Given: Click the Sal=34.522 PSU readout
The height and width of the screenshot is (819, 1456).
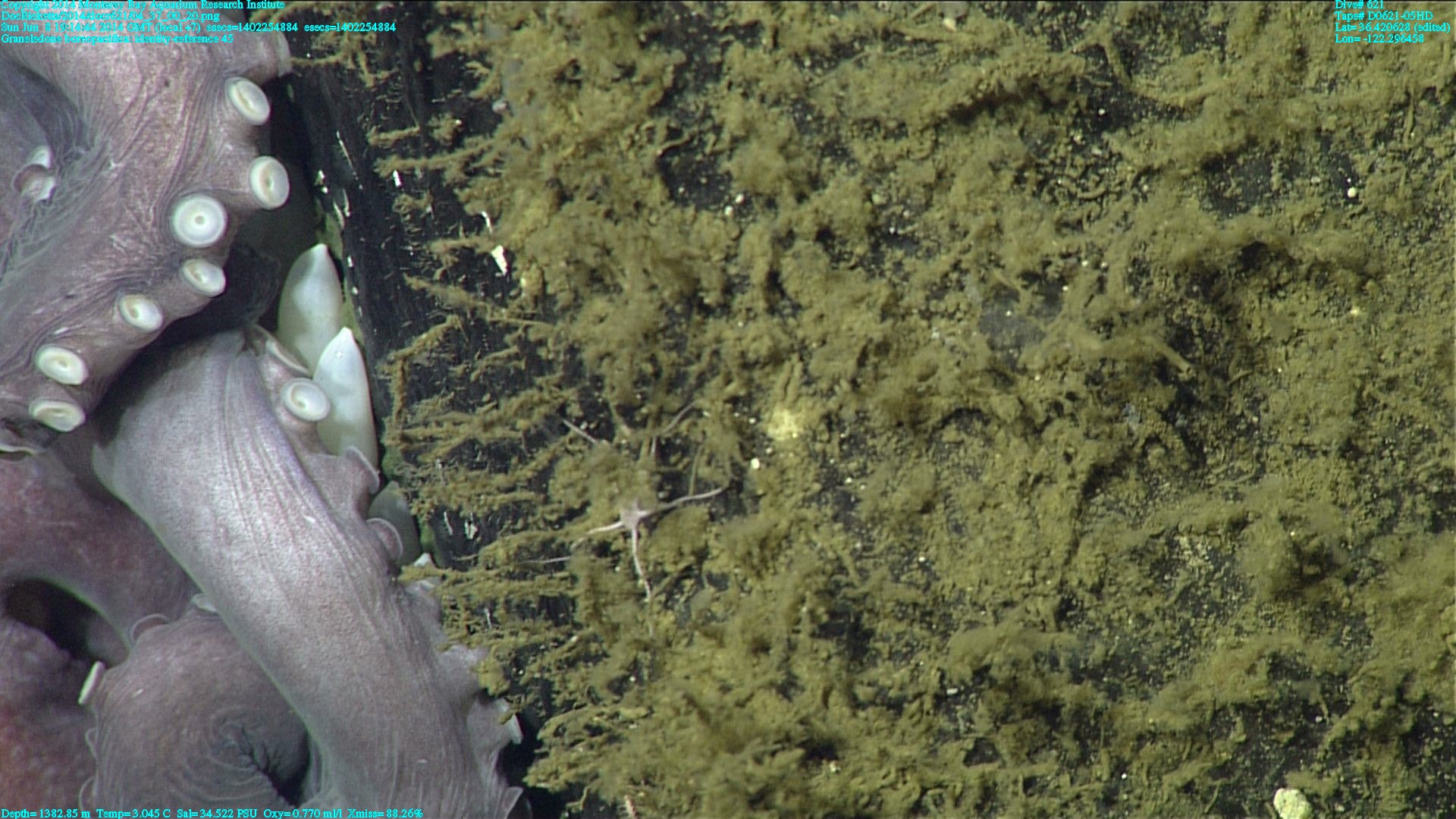Looking at the screenshot, I should coord(216,813).
